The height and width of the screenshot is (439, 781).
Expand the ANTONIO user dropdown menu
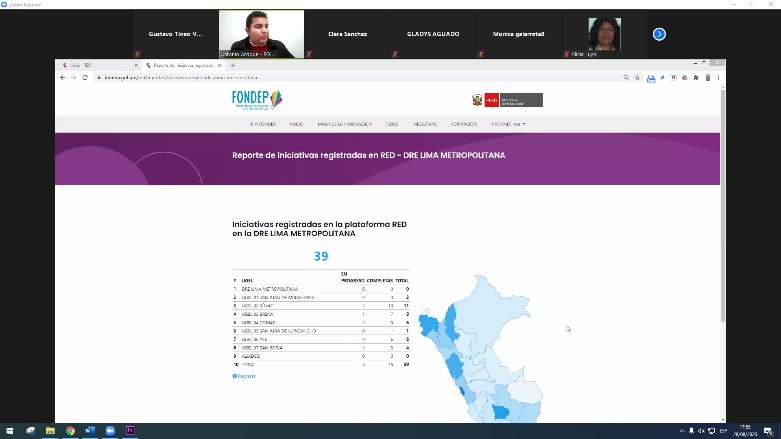tap(508, 124)
